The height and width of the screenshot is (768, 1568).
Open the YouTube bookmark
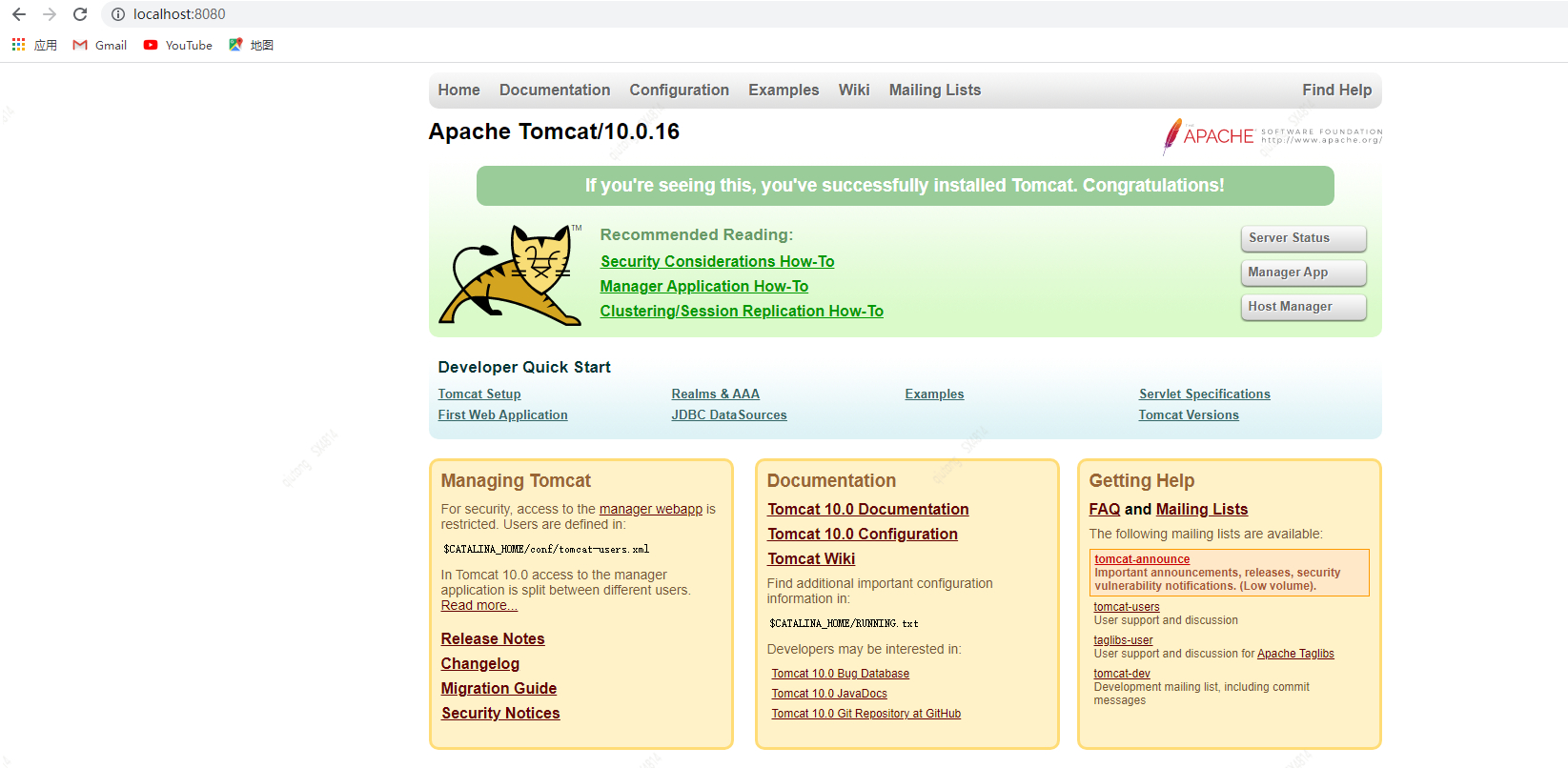click(178, 45)
